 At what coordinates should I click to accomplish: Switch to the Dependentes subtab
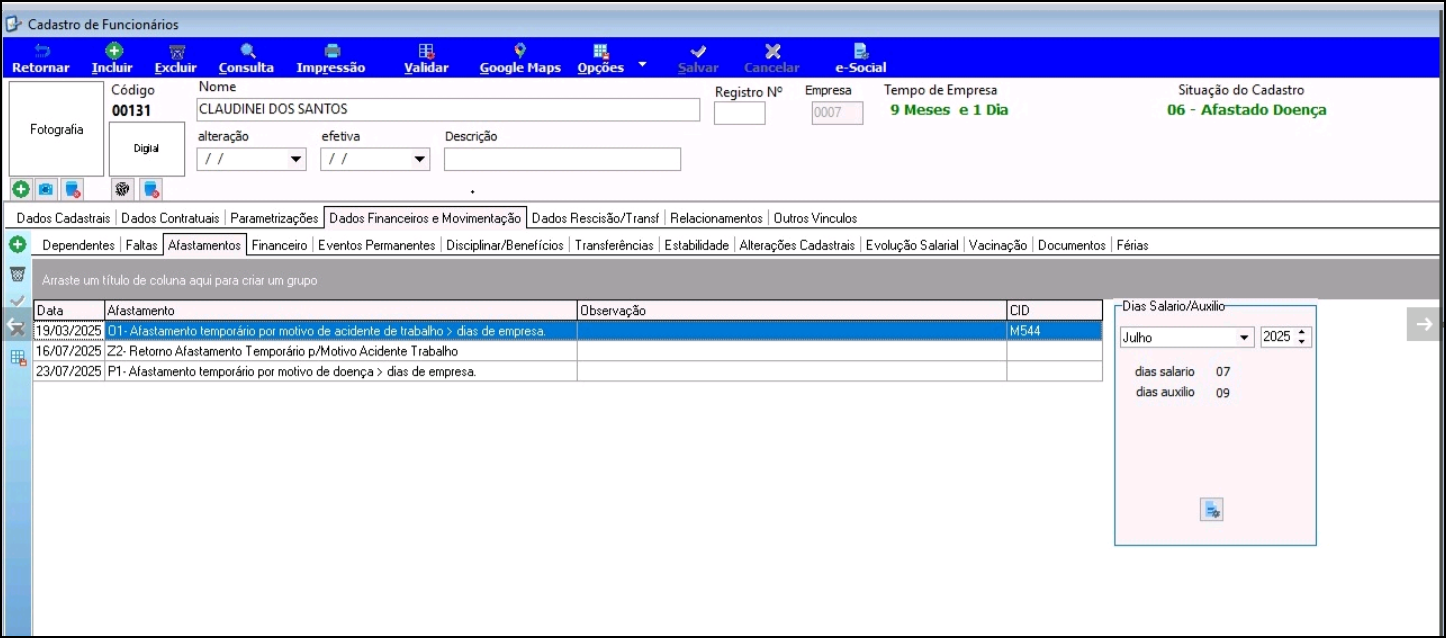coord(79,245)
